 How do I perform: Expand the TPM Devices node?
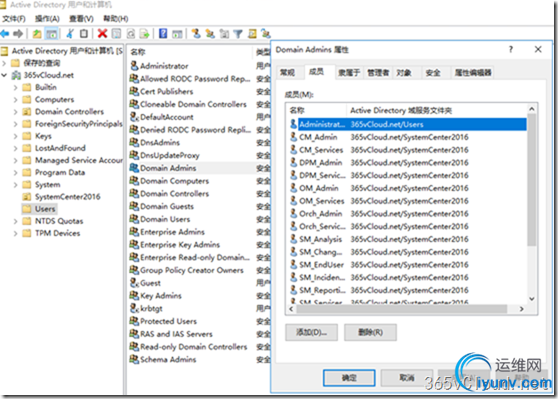tap(15, 233)
